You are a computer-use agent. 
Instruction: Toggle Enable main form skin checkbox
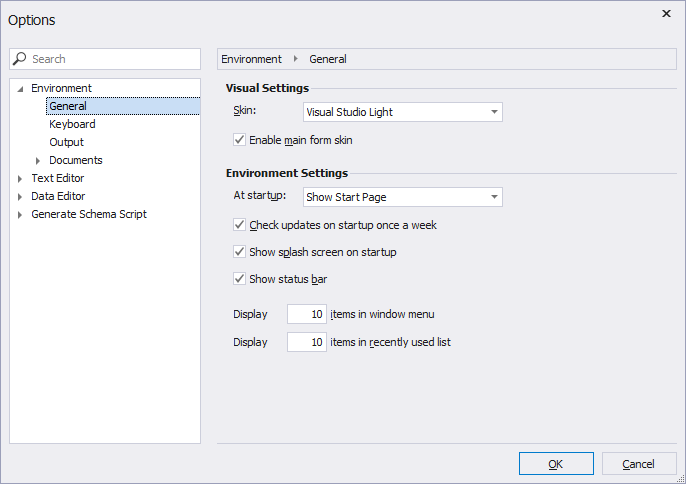pyautogui.click(x=240, y=141)
